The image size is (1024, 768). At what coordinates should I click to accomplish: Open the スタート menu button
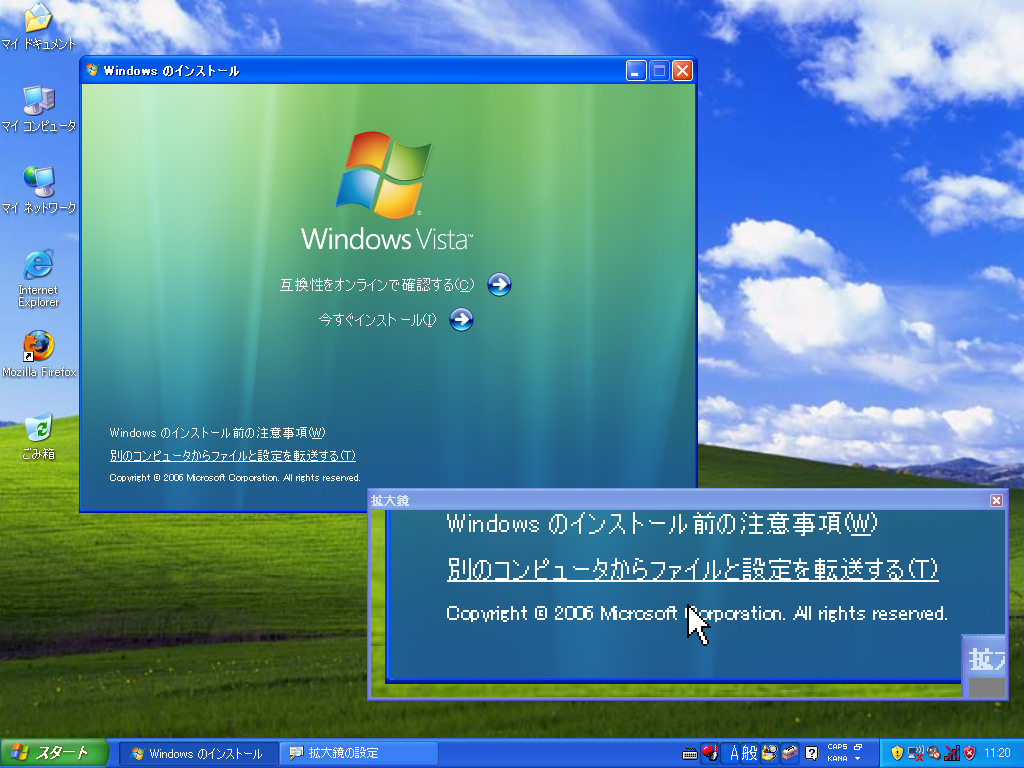pos(54,753)
